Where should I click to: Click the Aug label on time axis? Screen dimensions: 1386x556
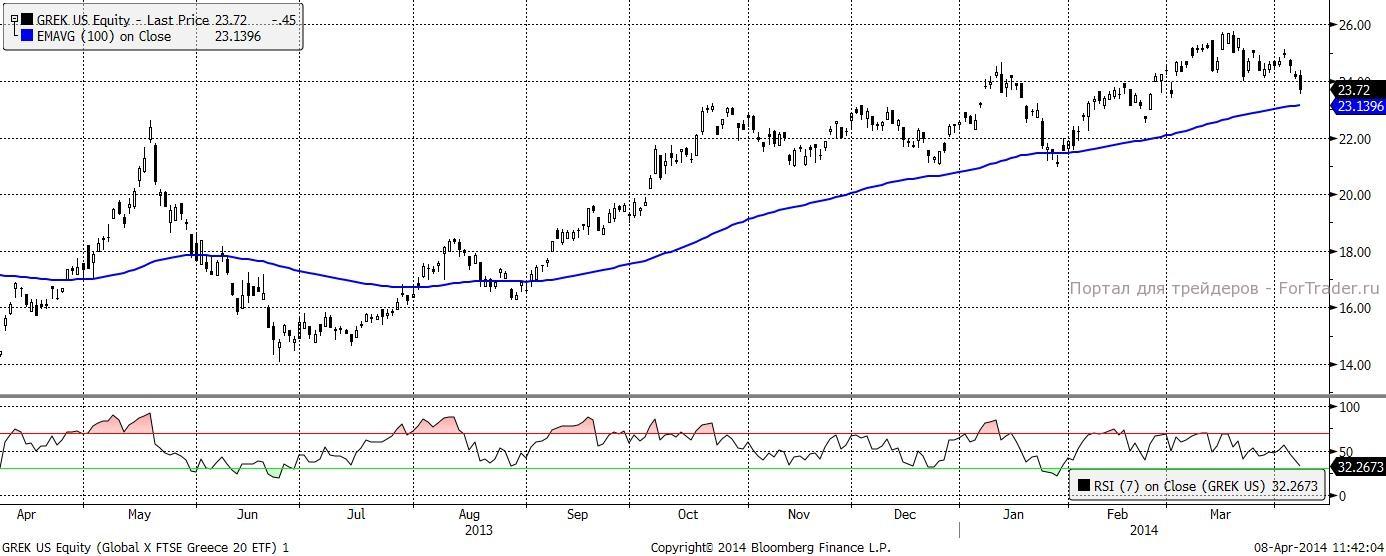(x=467, y=515)
